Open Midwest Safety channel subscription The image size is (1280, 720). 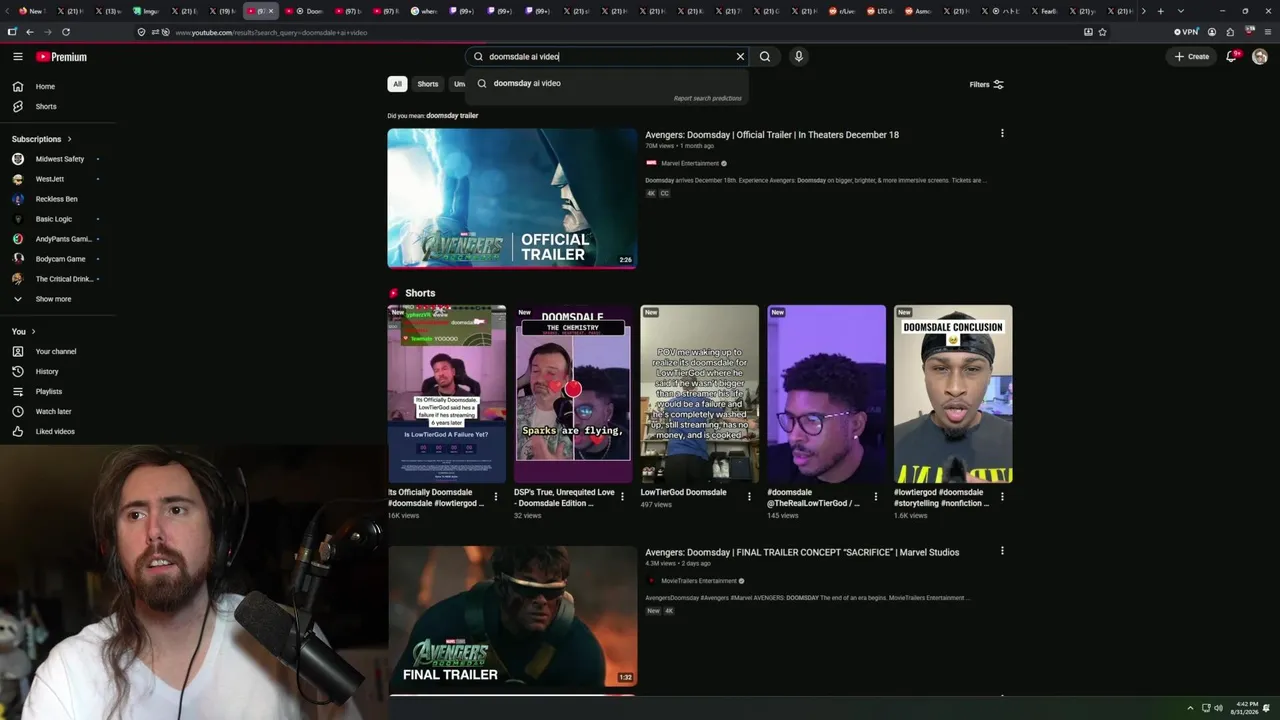coord(58,159)
